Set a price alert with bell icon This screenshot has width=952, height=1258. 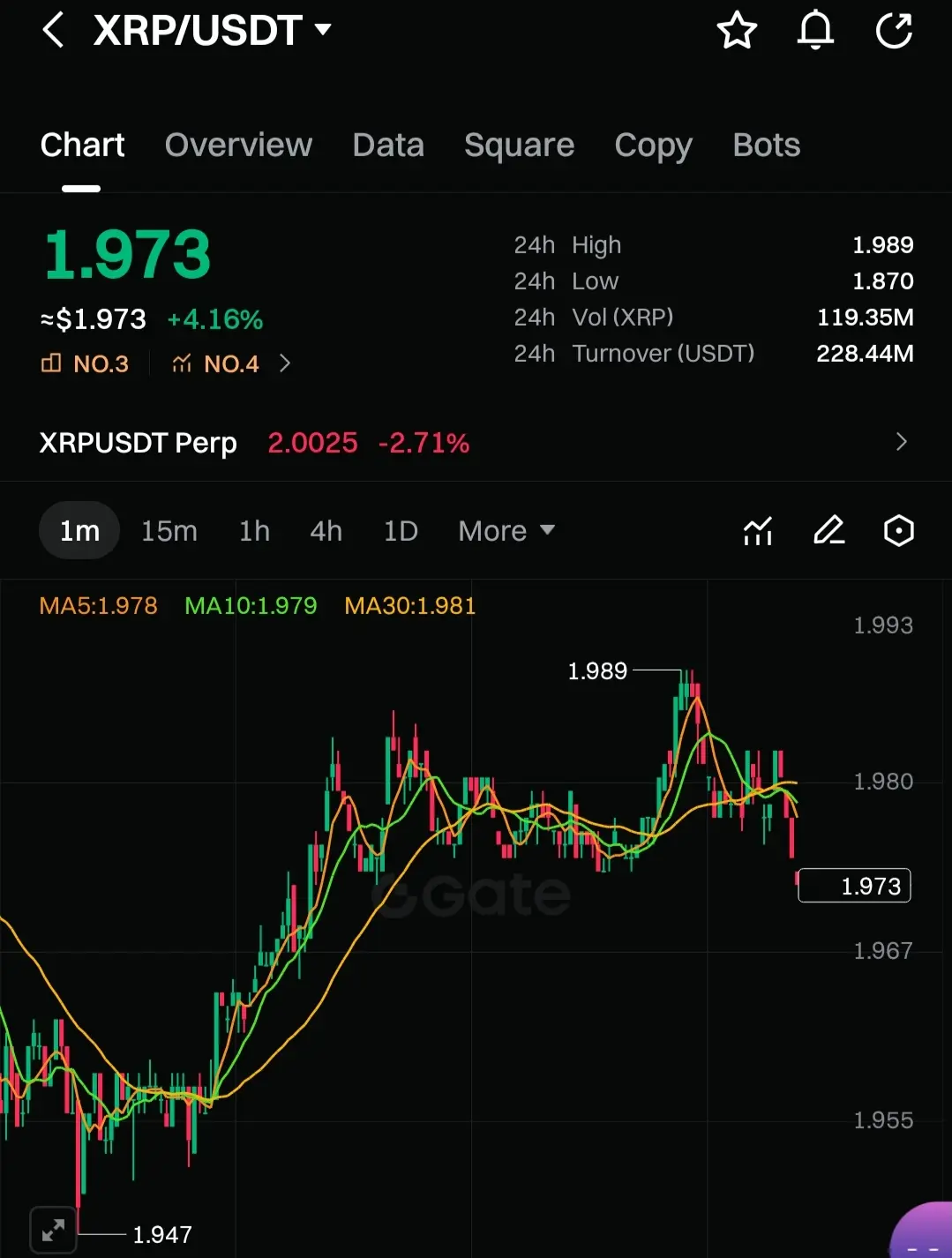815,30
